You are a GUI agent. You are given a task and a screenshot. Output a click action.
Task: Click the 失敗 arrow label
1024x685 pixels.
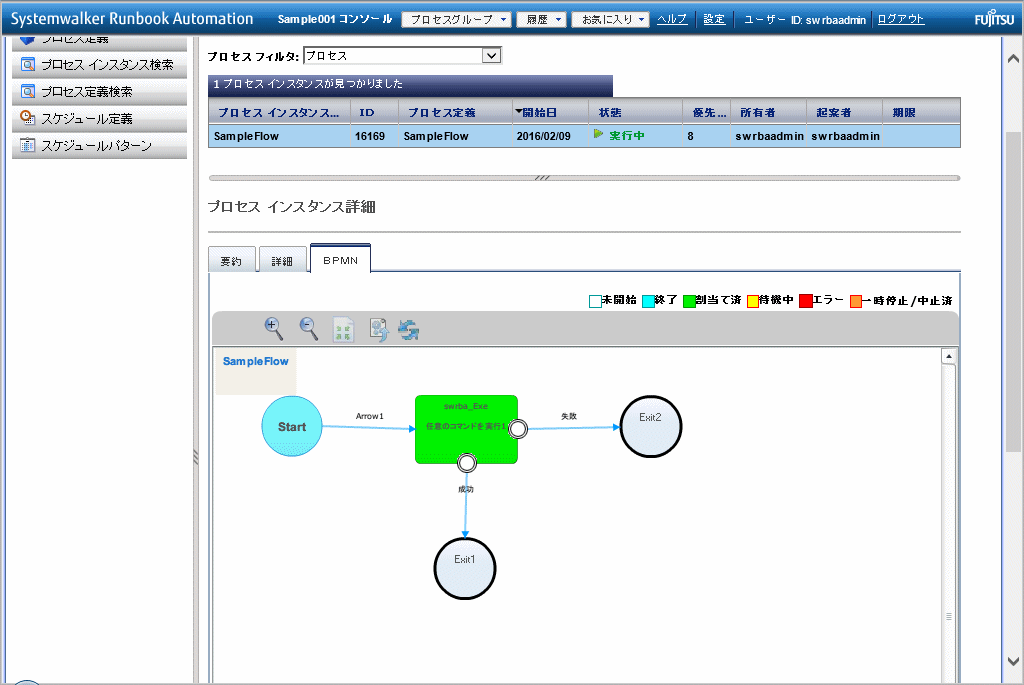coord(569,416)
